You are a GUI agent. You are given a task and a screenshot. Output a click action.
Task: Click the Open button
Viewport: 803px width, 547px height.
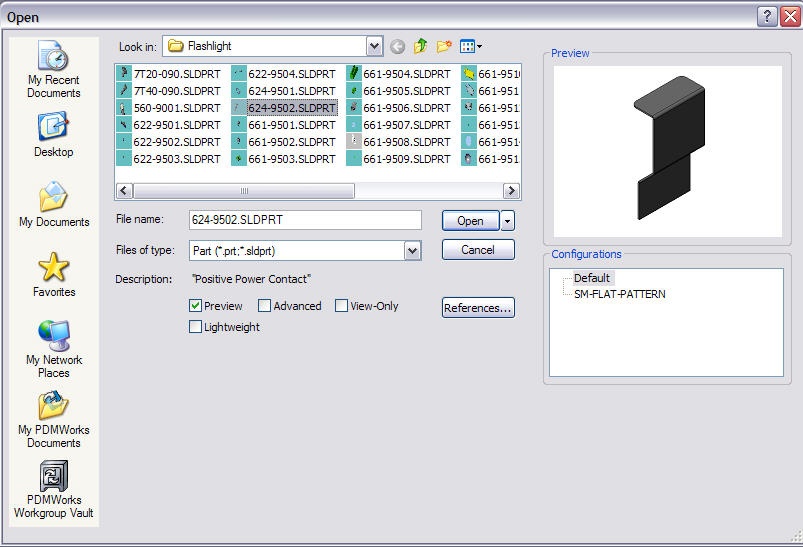[470, 221]
